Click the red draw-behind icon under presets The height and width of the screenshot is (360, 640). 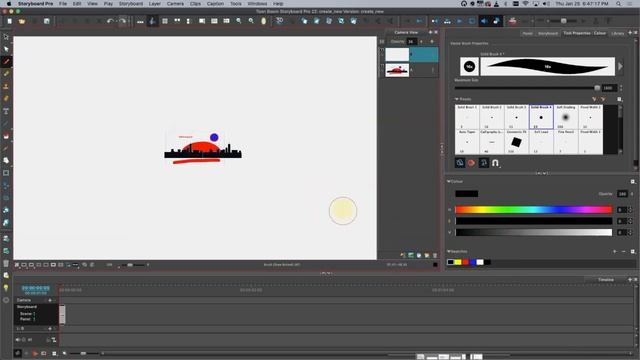471,163
